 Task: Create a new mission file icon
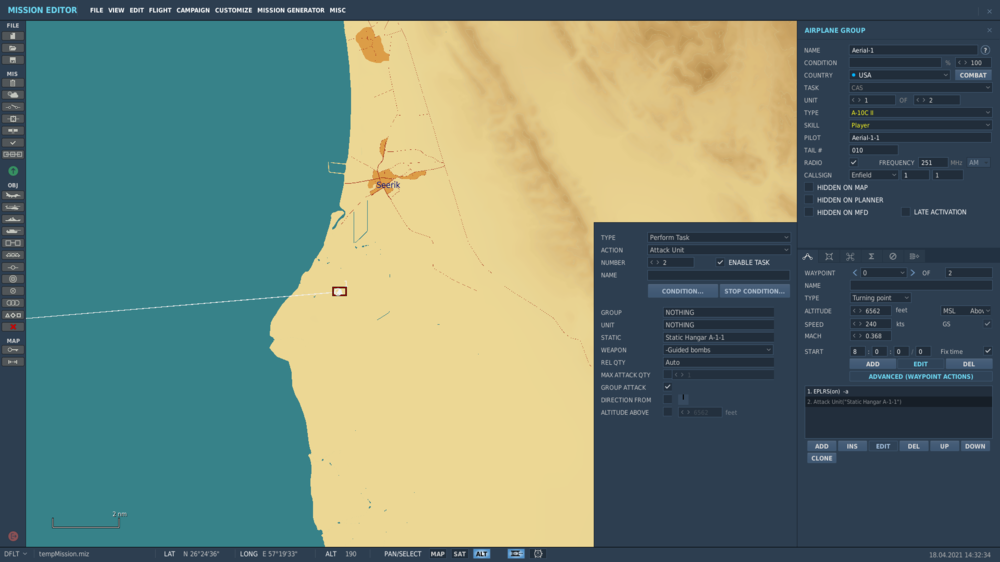coord(13,36)
